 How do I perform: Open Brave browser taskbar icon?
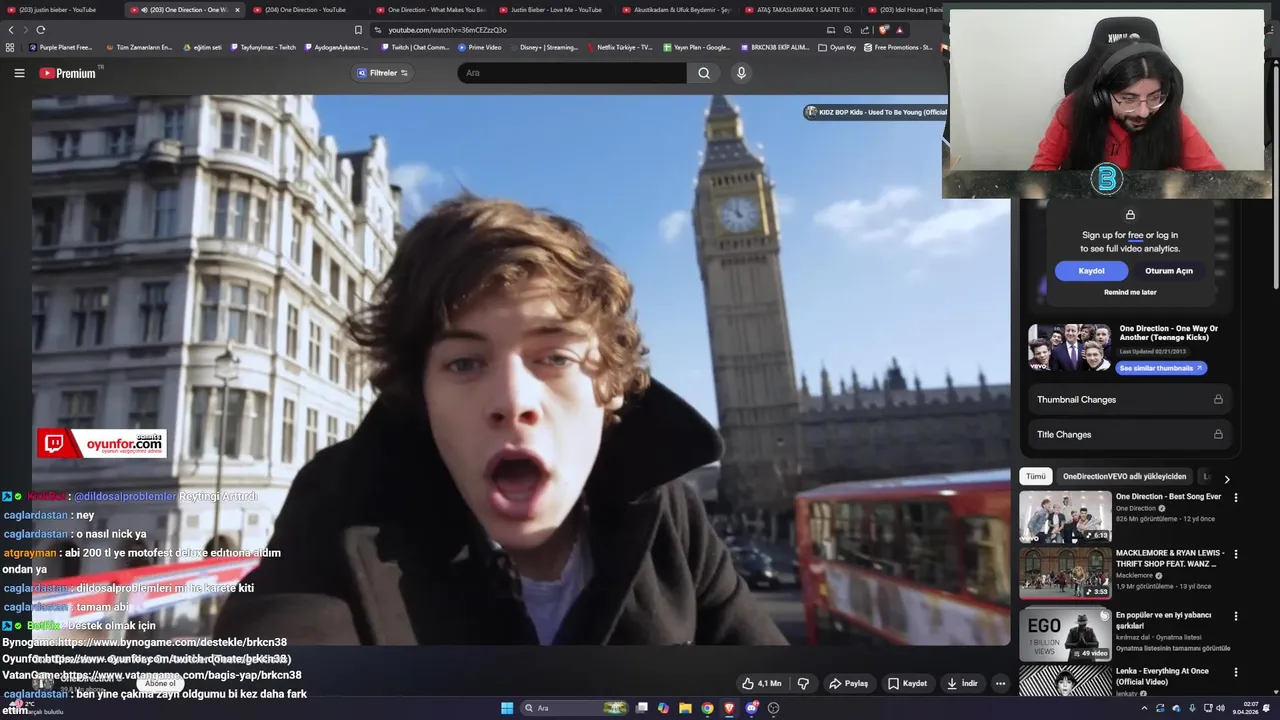[x=729, y=708]
